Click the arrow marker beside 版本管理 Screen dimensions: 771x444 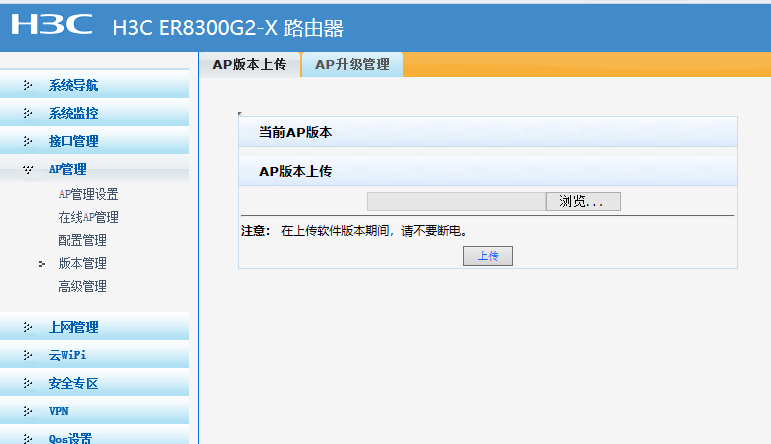point(42,264)
